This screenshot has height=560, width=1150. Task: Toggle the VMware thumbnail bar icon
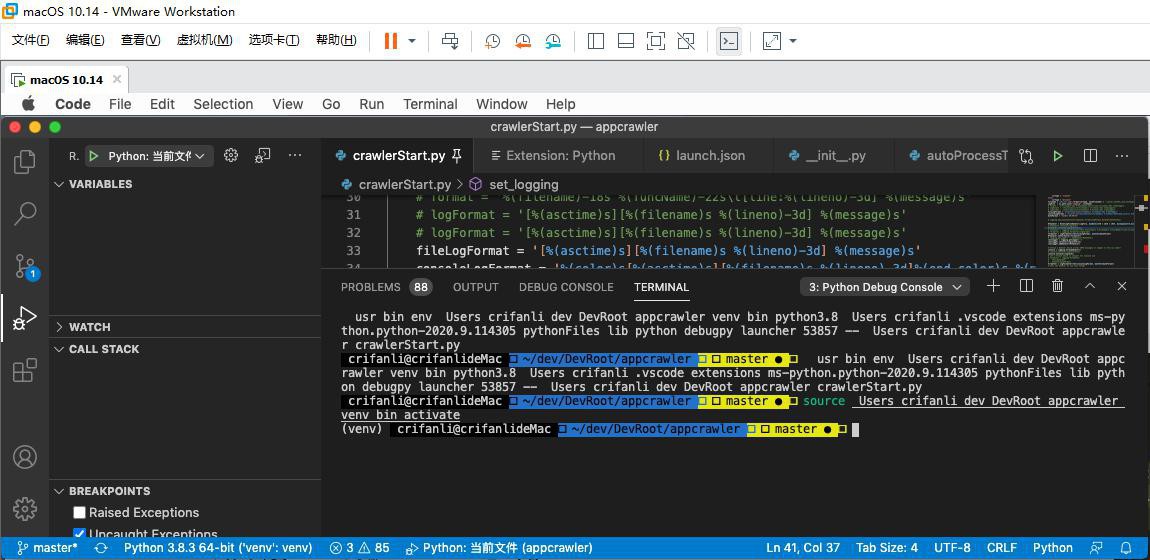[x=626, y=41]
